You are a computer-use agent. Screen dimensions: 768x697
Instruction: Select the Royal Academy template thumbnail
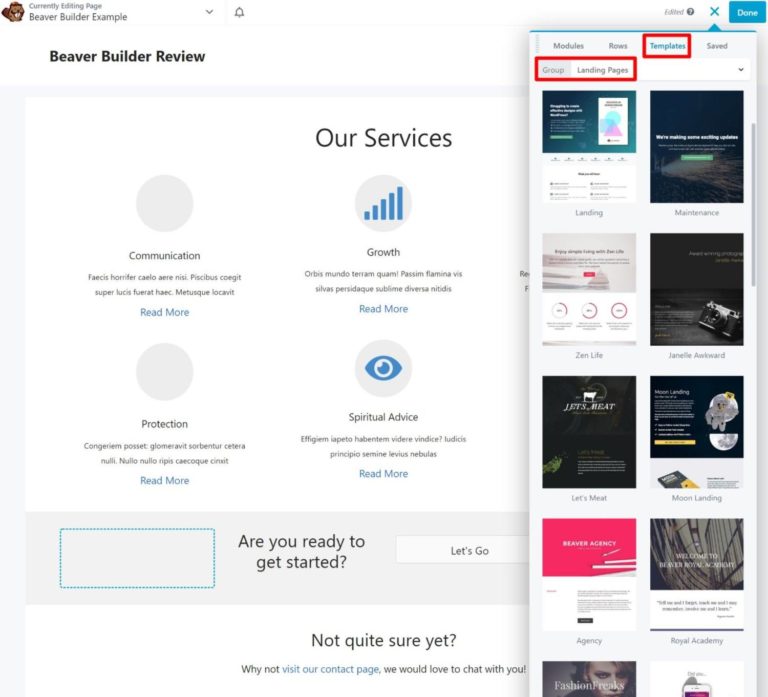tap(696, 574)
